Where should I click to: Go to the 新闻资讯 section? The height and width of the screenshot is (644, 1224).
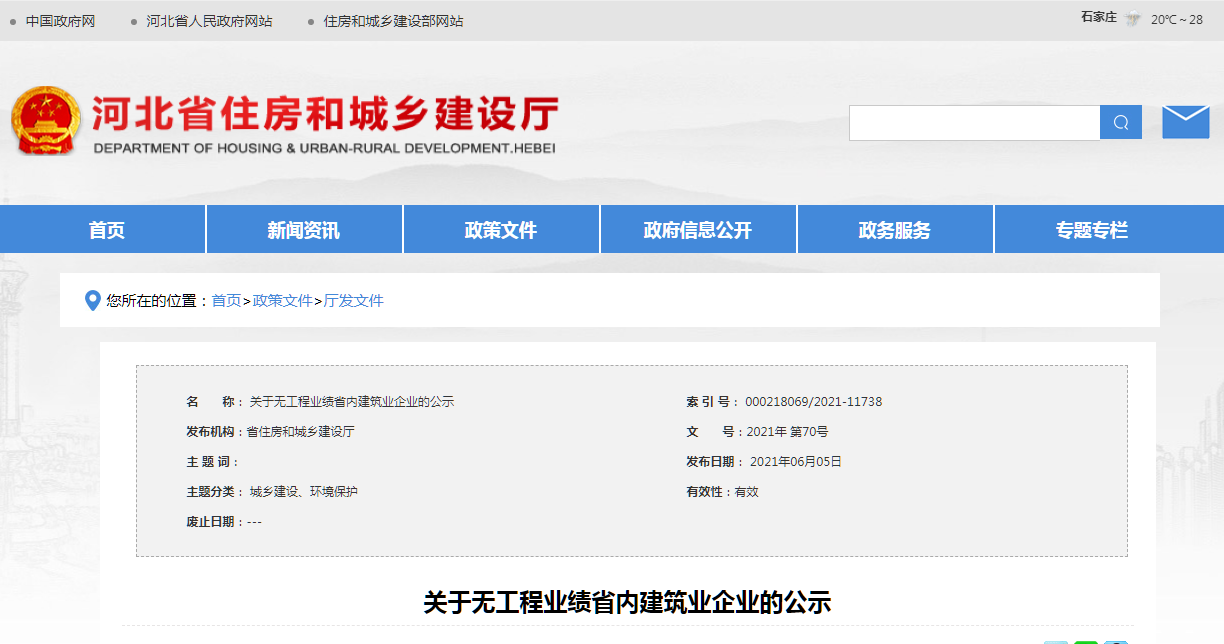point(303,230)
